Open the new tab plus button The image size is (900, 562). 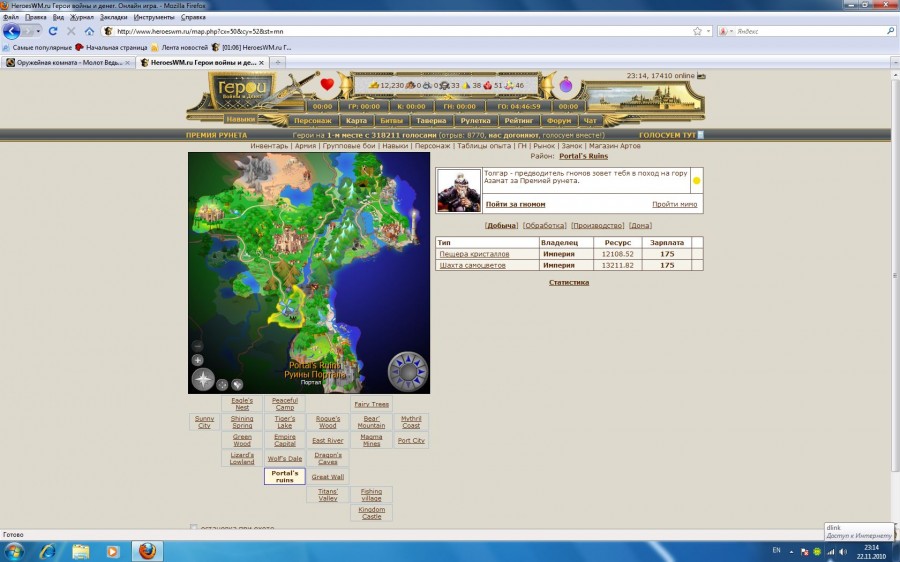(x=277, y=62)
